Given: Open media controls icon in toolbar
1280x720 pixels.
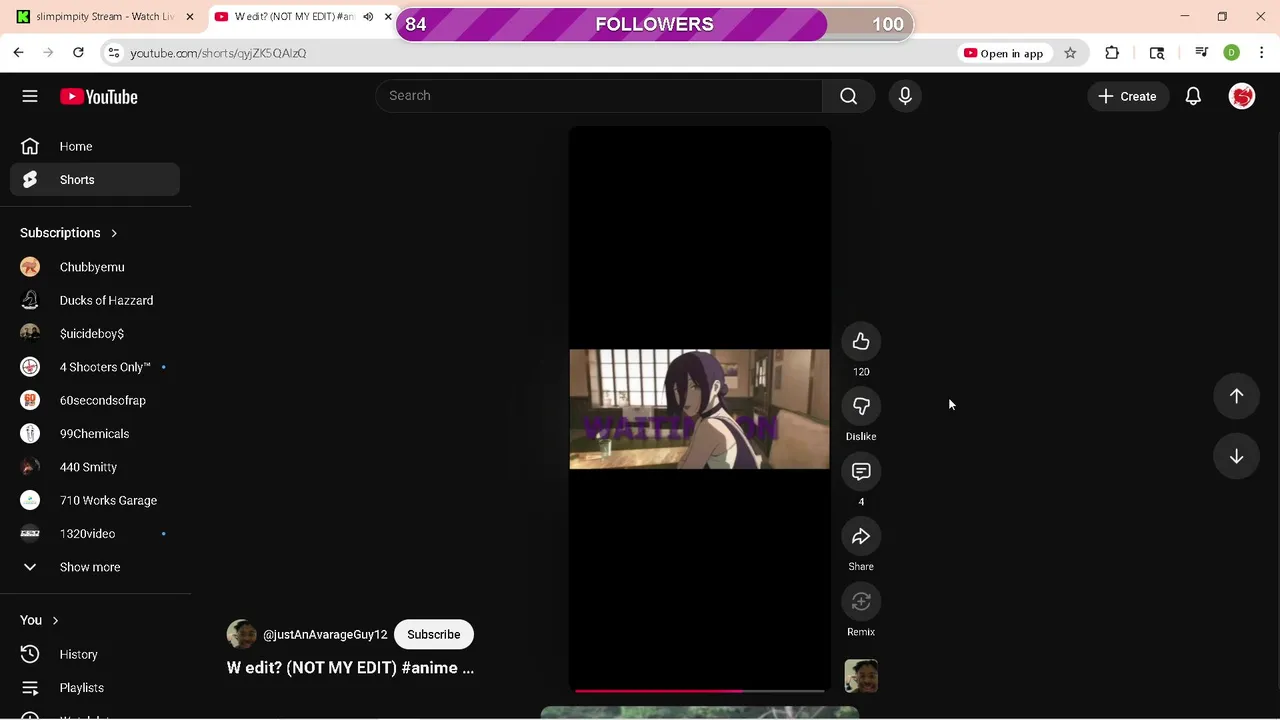Looking at the screenshot, I should pos(1202,53).
